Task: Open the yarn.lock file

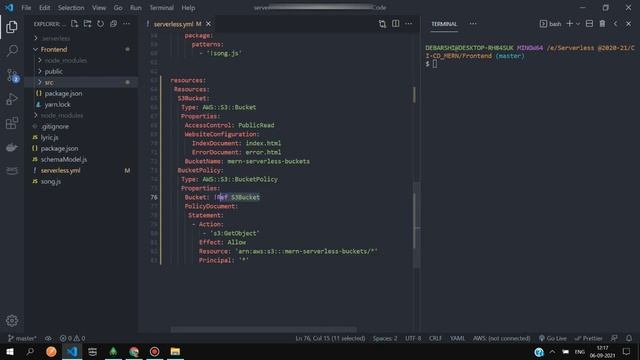Action: click(81, 104)
